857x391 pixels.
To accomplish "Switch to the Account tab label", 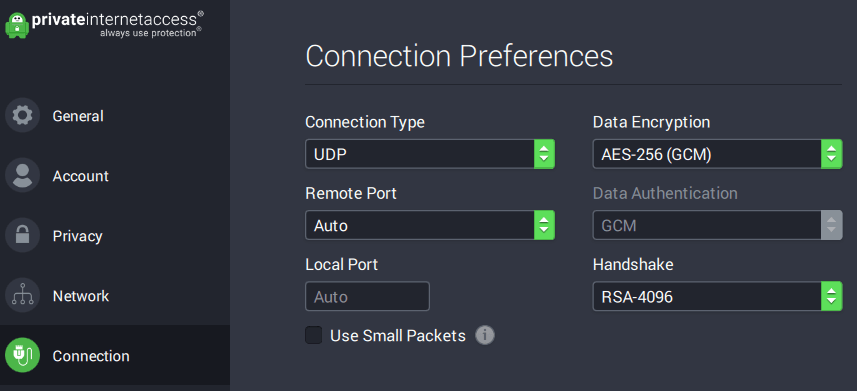I will (81, 176).
